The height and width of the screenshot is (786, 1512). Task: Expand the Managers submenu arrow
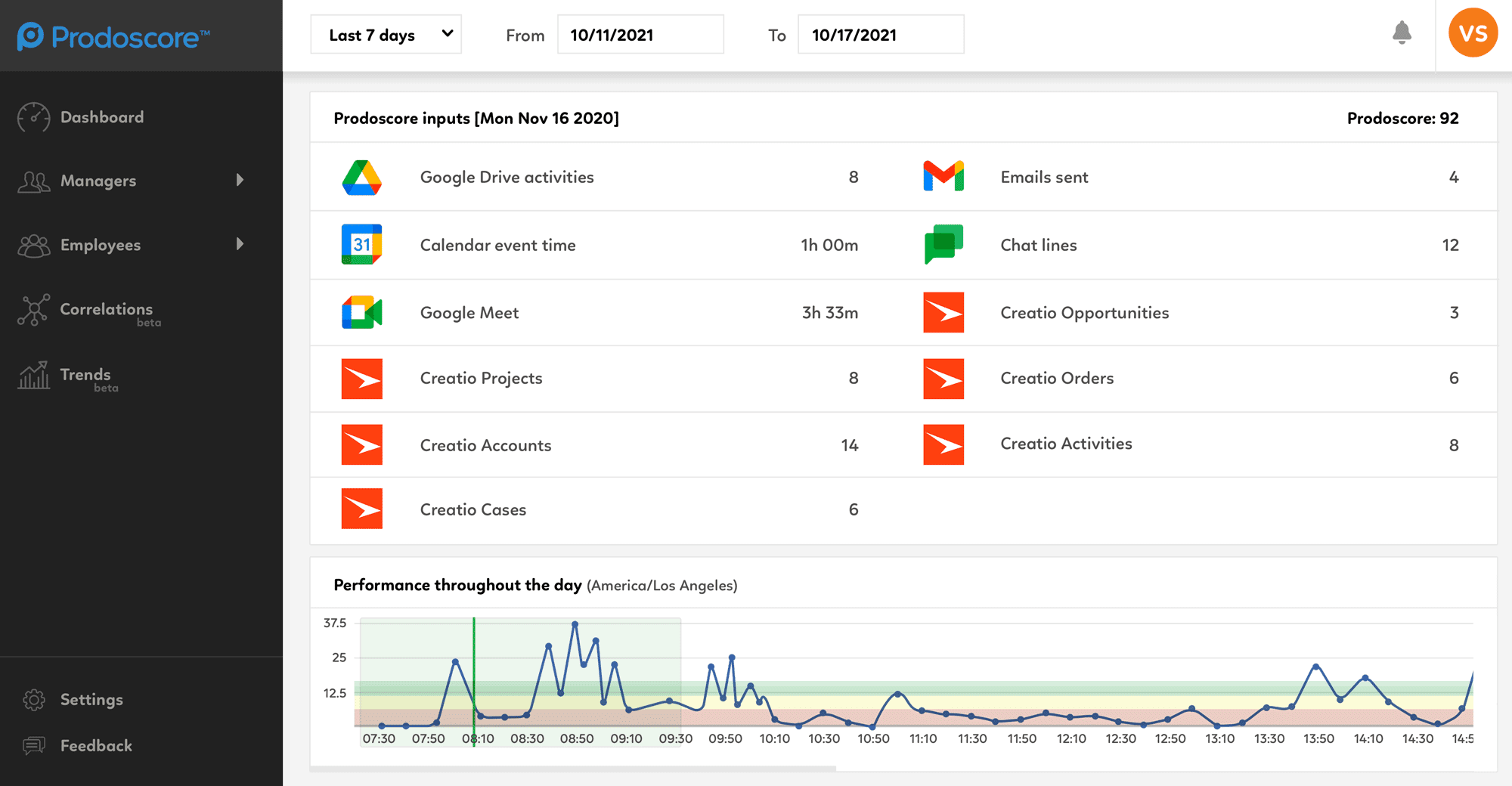(x=240, y=180)
